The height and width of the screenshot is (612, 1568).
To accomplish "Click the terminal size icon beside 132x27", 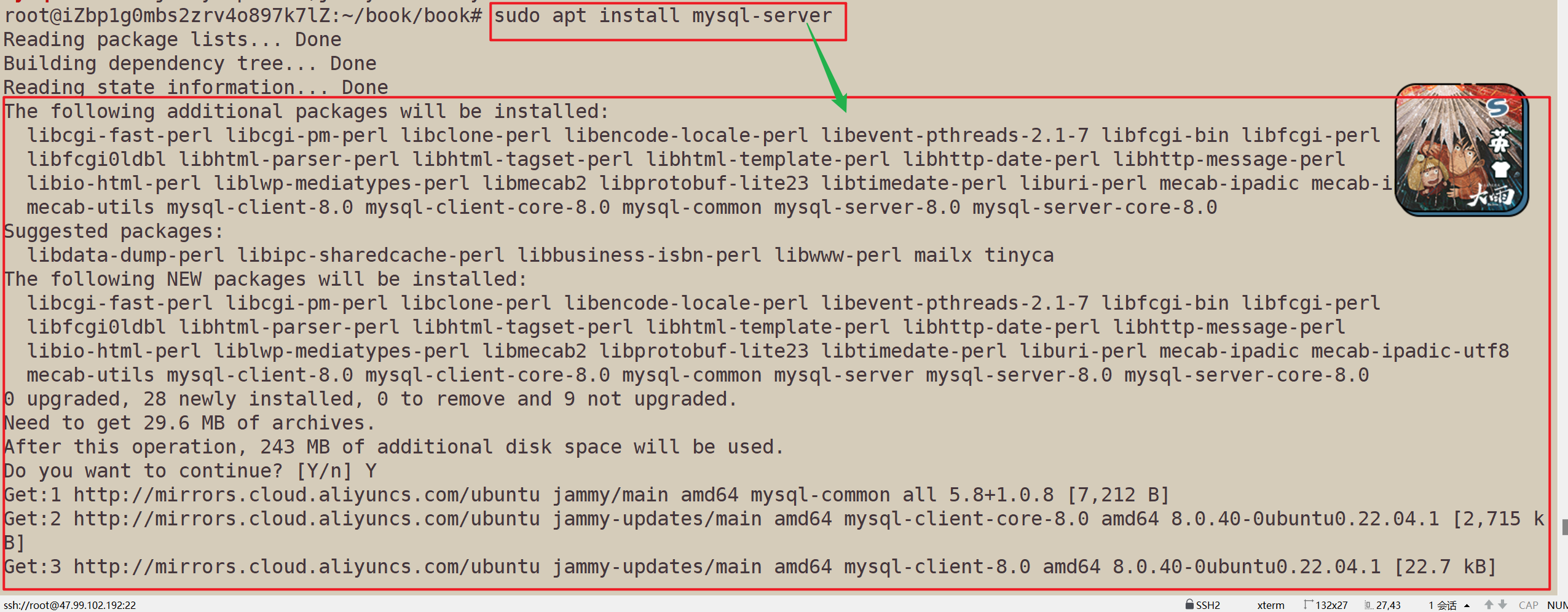I will tap(1308, 605).
